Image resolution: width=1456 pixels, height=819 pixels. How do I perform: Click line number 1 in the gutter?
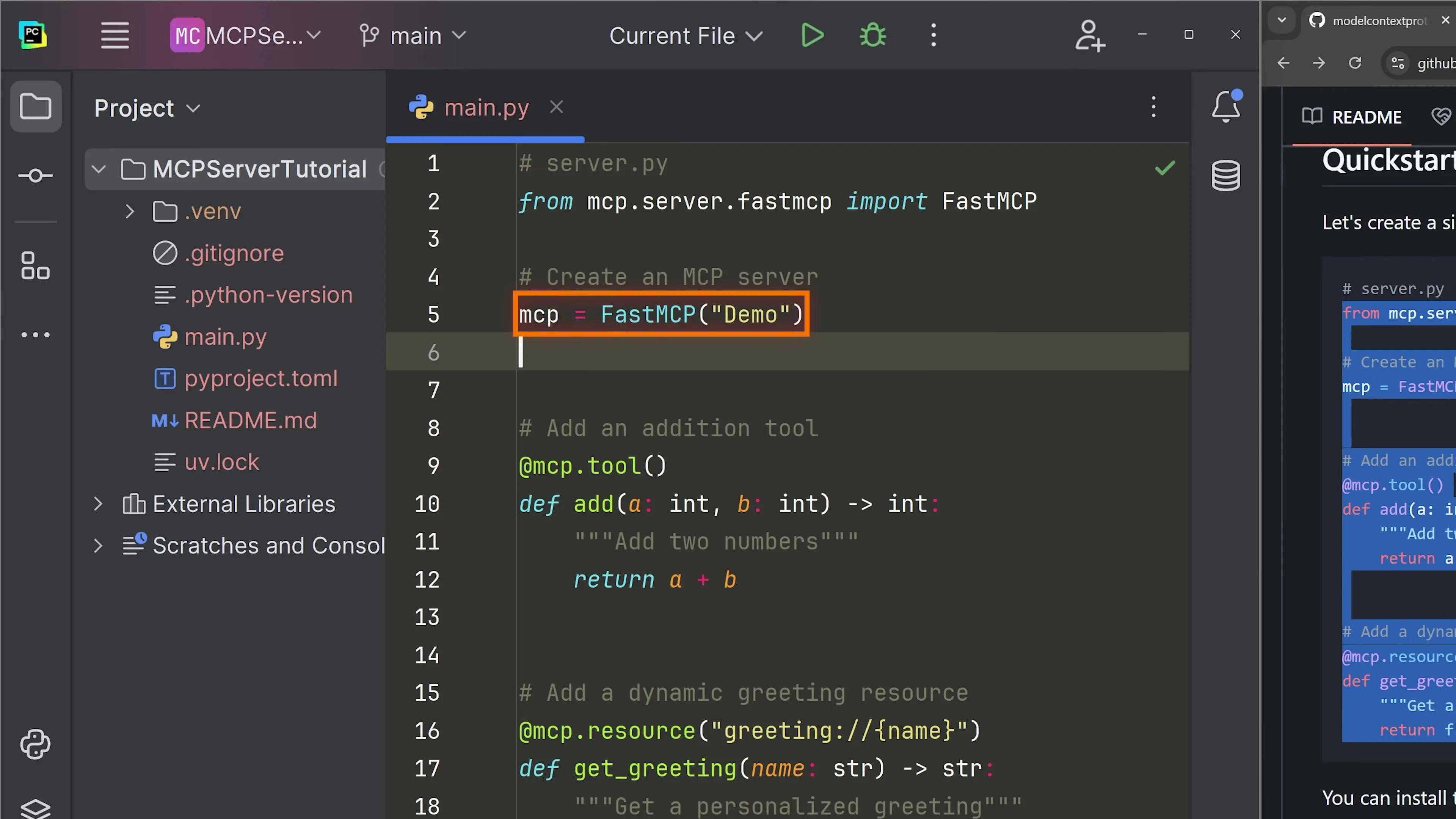click(x=433, y=163)
